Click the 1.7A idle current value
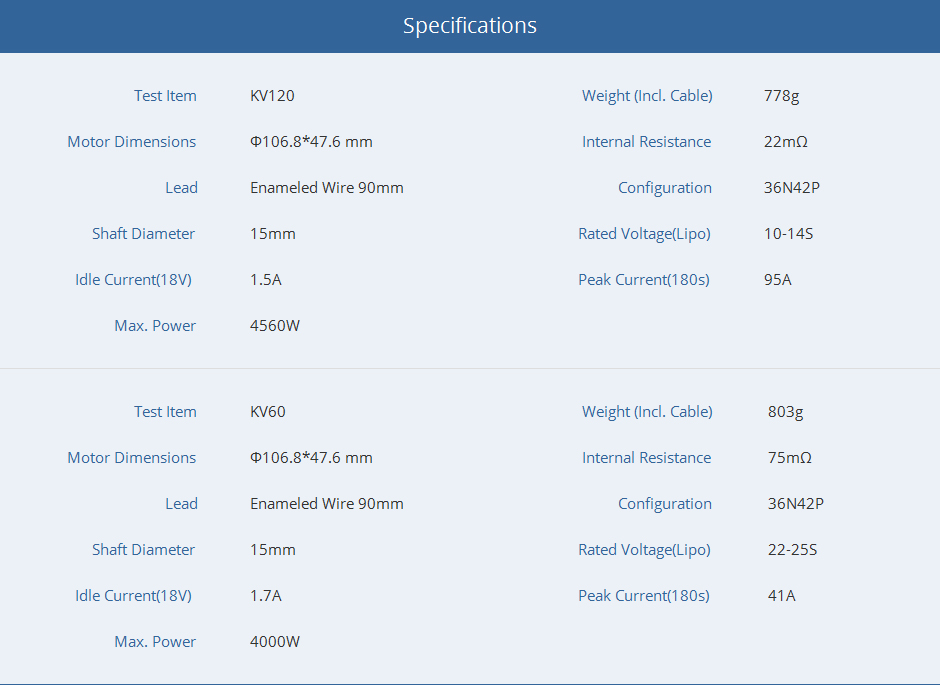The width and height of the screenshot is (940, 685). click(266, 596)
